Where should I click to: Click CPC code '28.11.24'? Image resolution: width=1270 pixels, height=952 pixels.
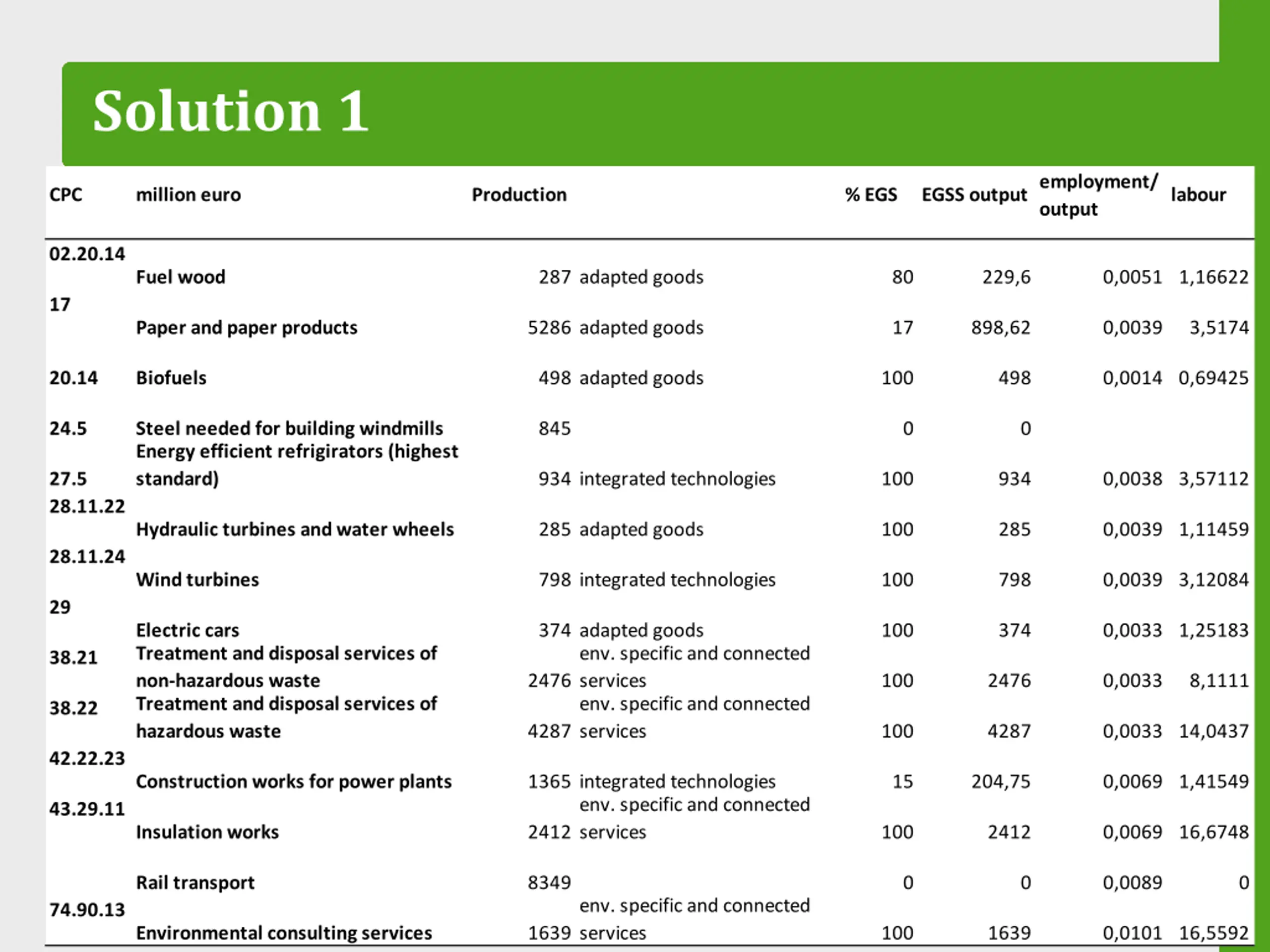point(87,557)
